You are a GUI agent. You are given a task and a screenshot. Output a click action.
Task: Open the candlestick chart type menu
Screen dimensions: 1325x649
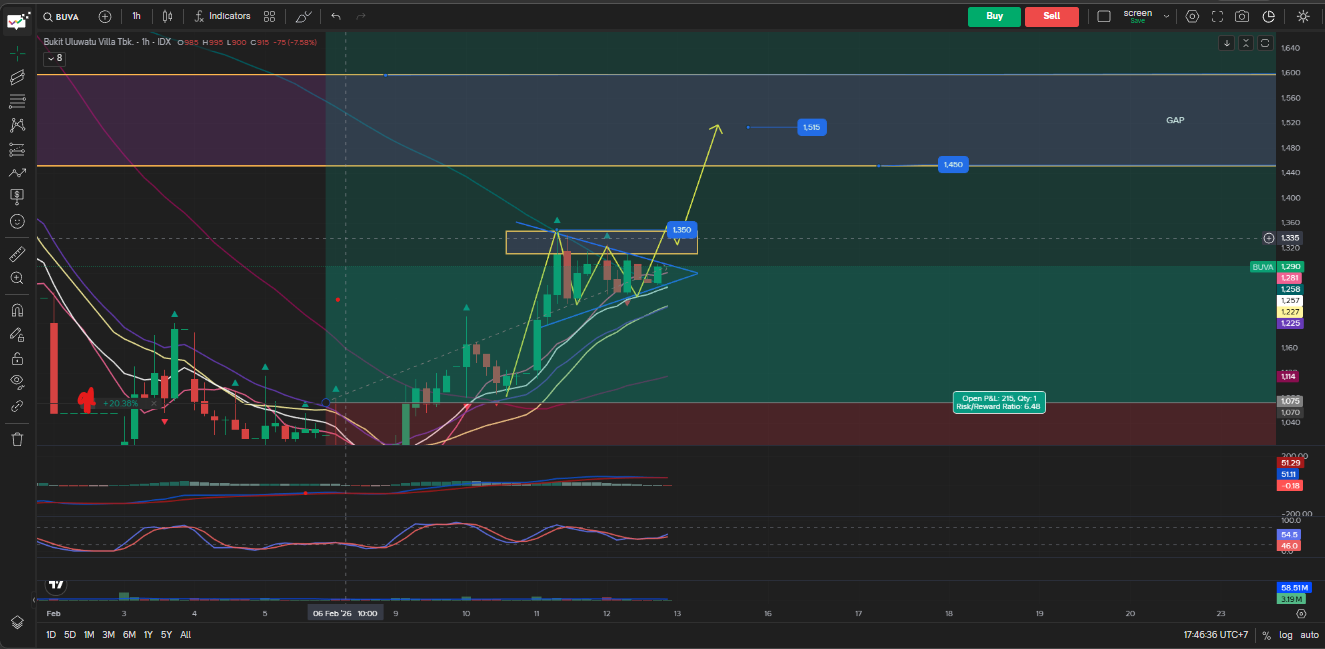(x=168, y=16)
